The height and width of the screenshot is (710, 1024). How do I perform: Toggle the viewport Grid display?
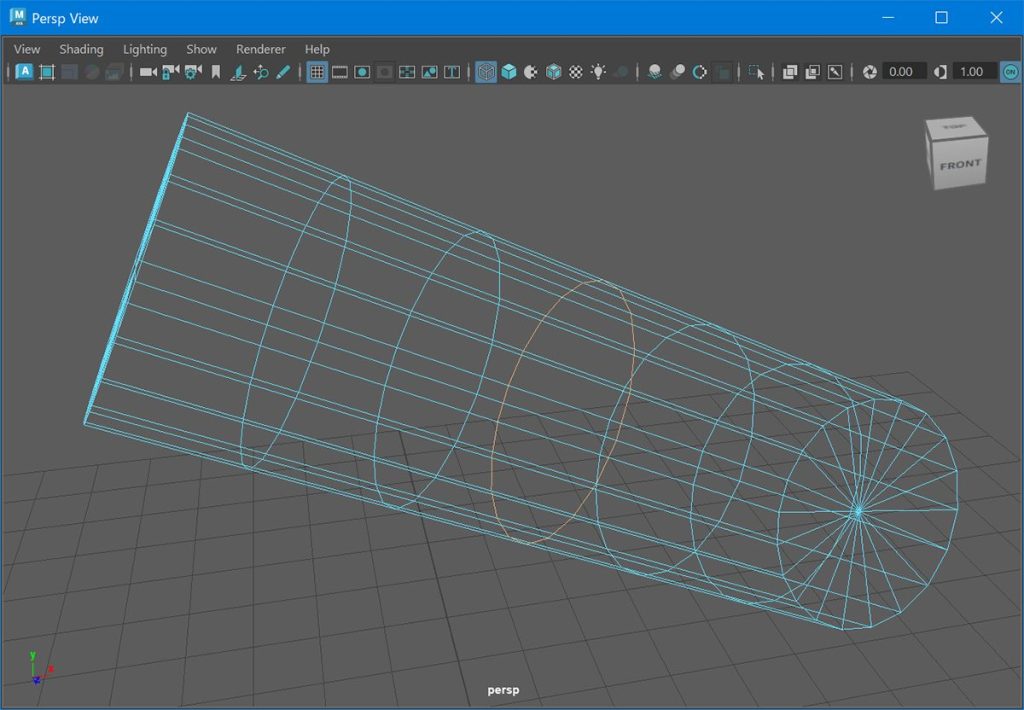[317, 72]
